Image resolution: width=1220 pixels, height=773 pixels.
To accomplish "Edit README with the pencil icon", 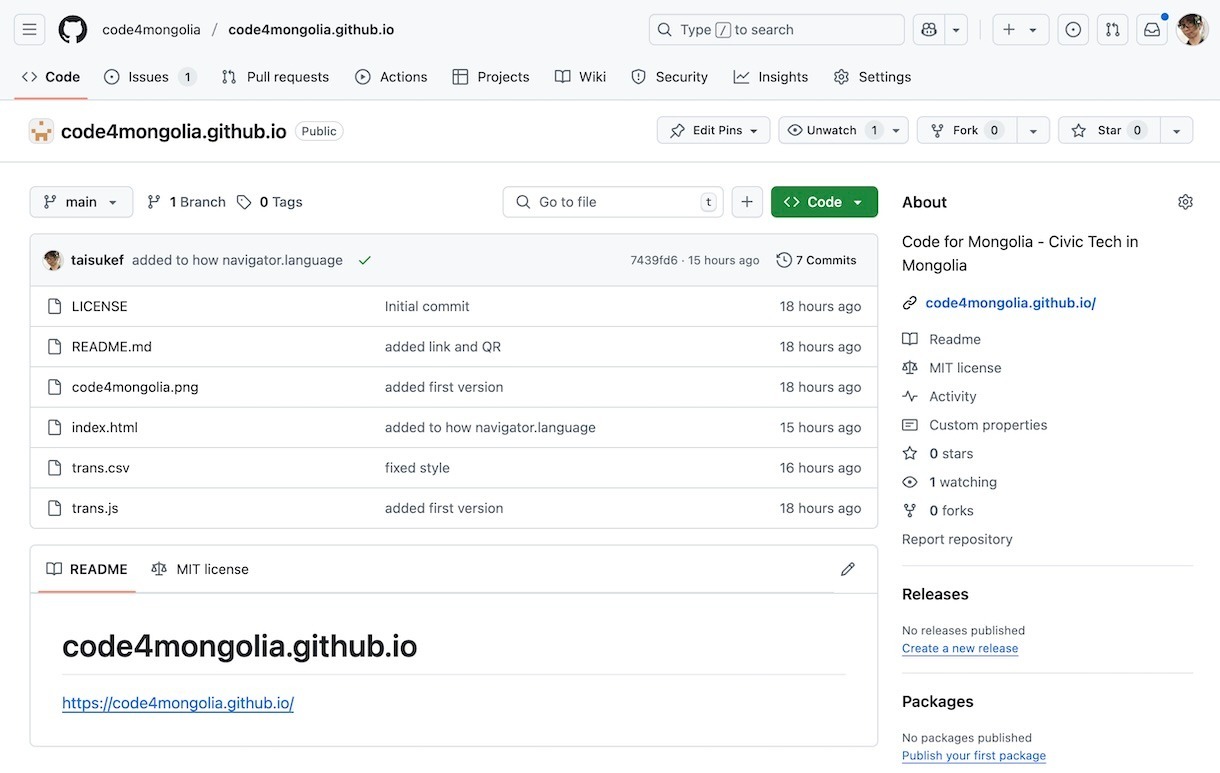I will coord(848,569).
